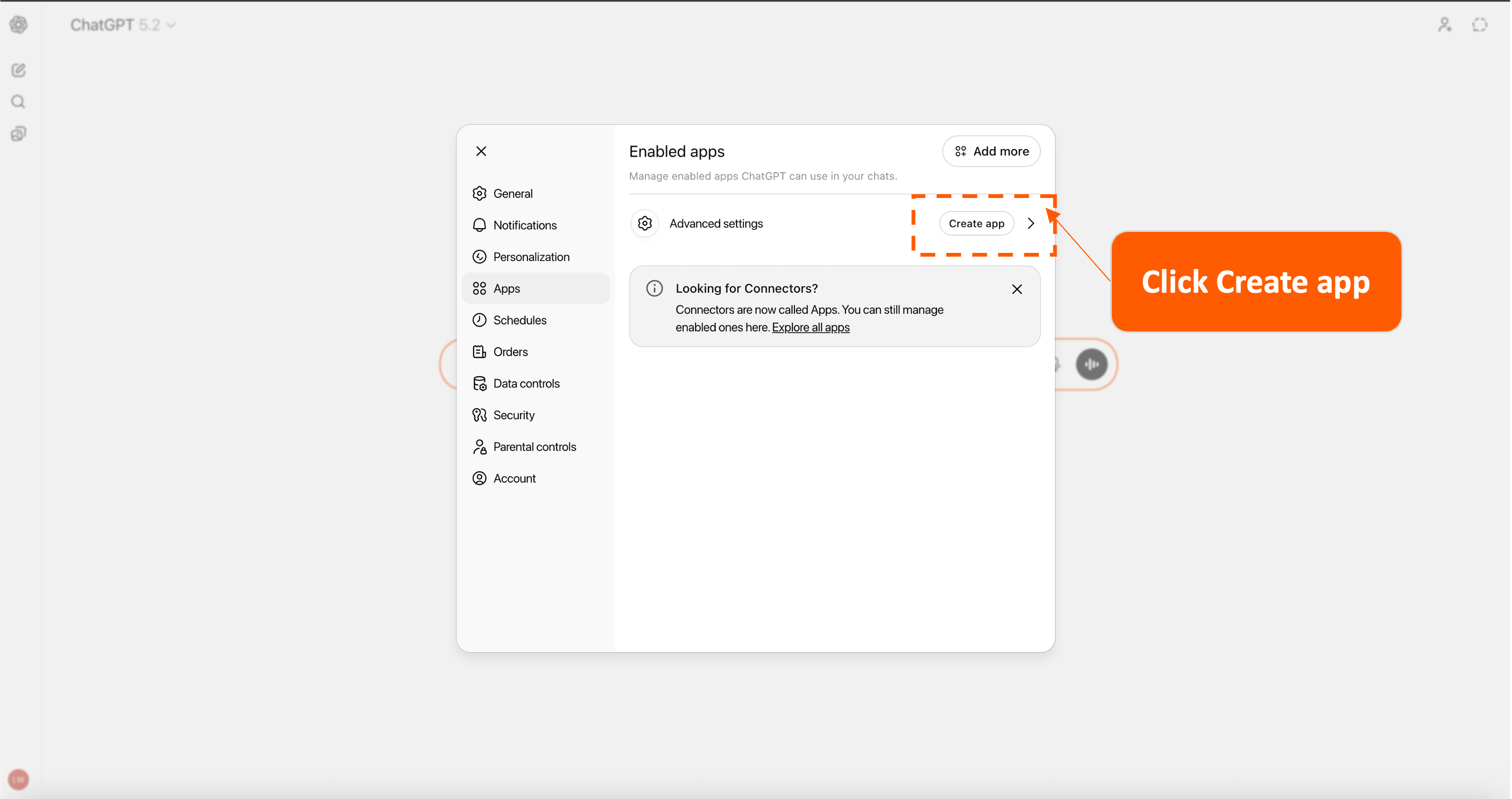Select the Apps section in settings

pyautogui.click(x=507, y=288)
